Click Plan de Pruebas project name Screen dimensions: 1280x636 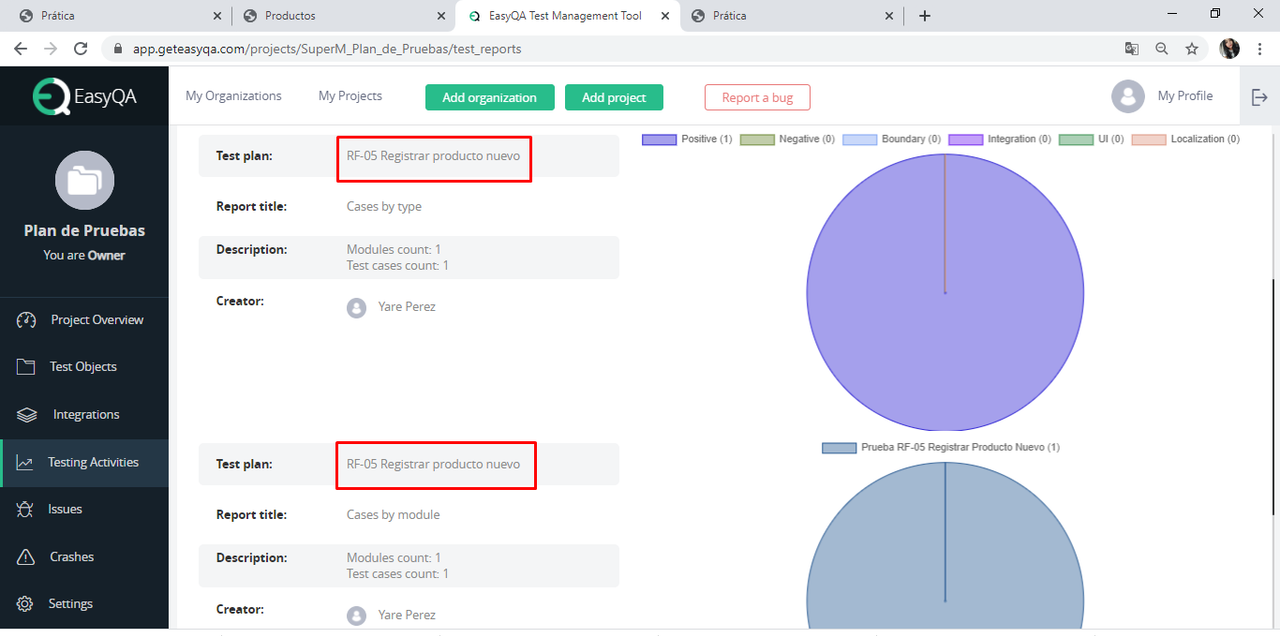pos(84,231)
